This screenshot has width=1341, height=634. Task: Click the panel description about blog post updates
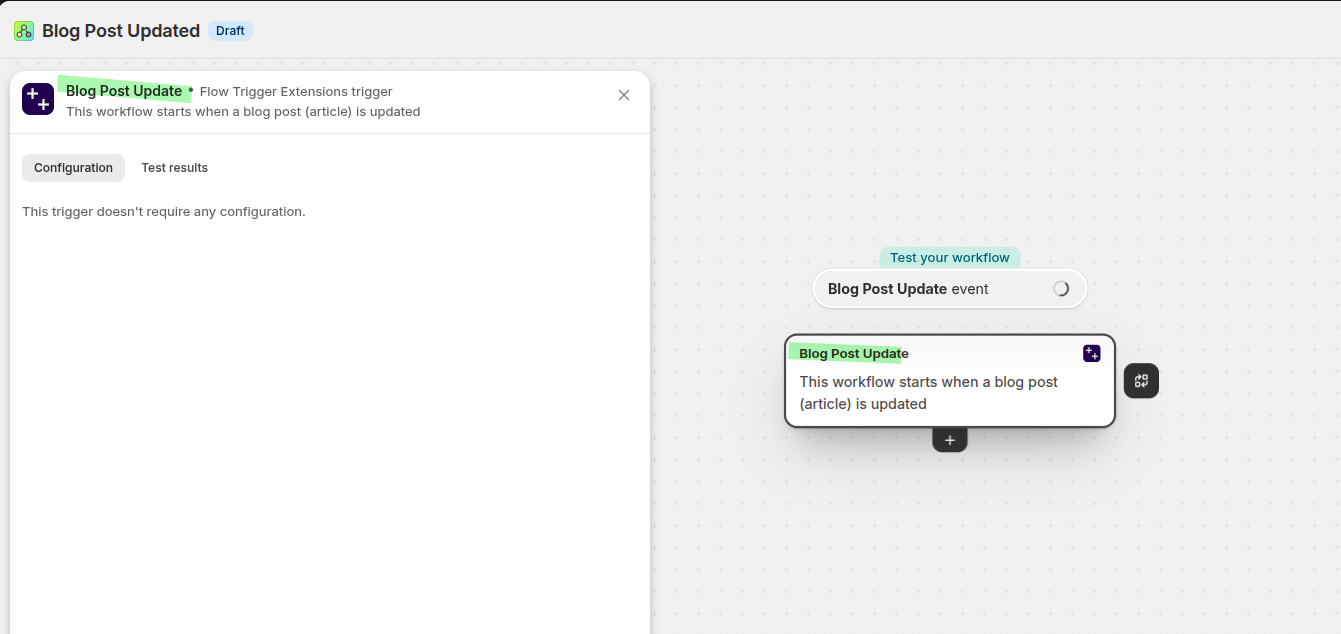tap(243, 112)
